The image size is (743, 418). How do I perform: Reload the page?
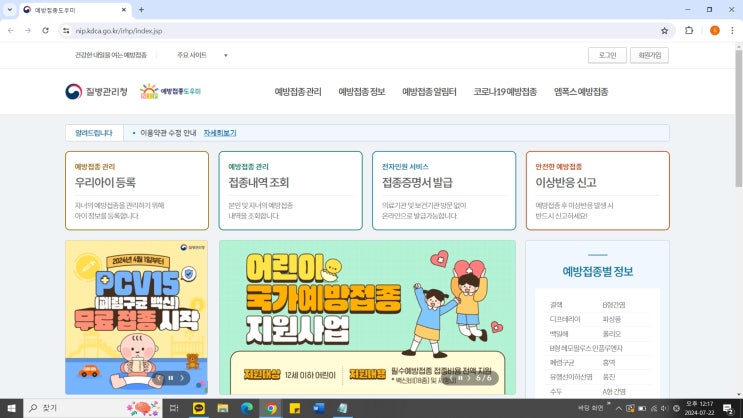coord(45,30)
